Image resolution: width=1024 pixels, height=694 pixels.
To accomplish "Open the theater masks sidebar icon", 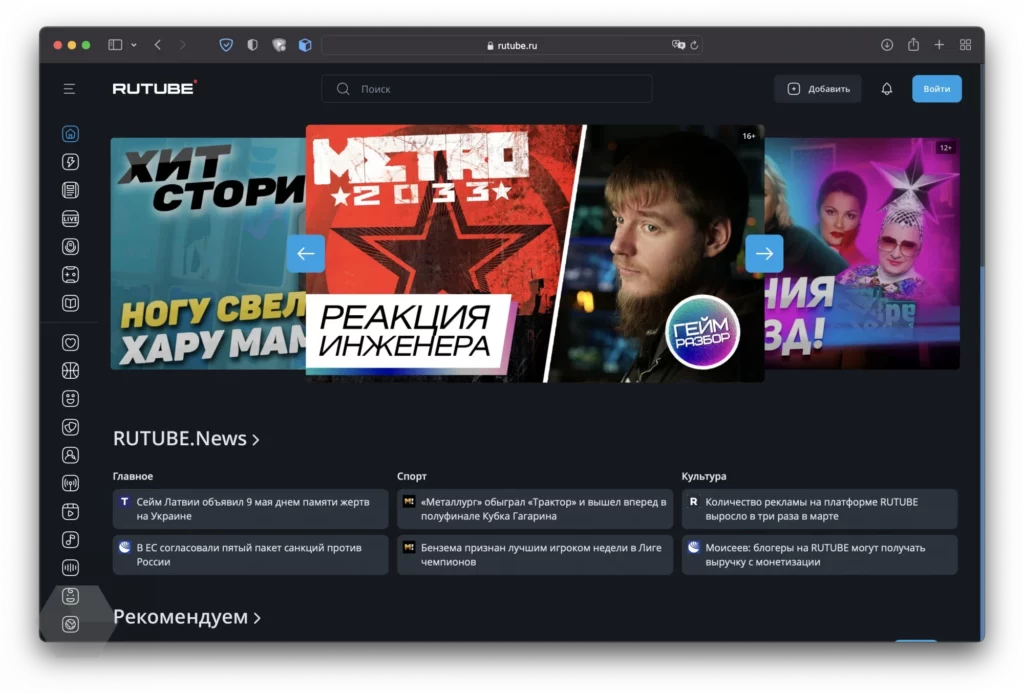I will coord(71,427).
